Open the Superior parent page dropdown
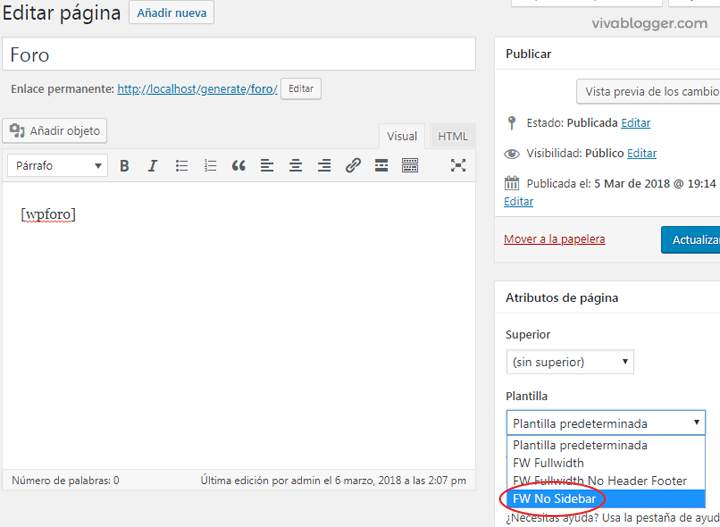 click(x=569, y=362)
